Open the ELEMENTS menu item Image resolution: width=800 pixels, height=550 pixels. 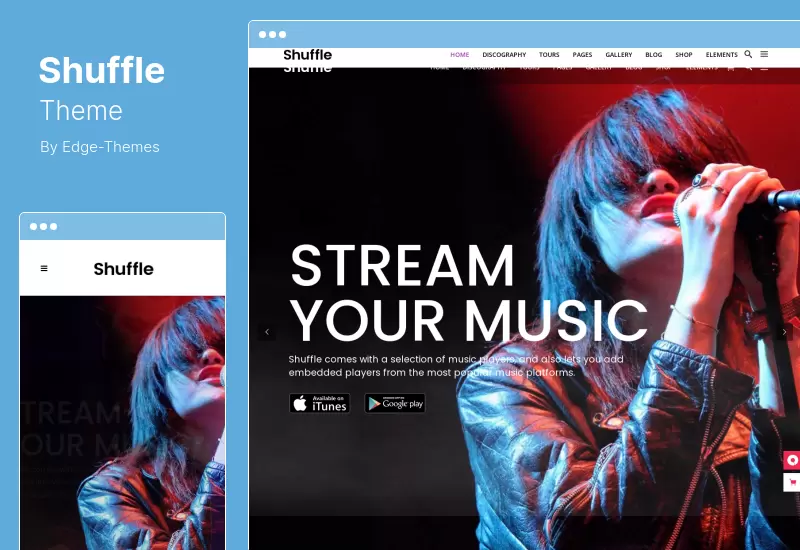pyautogui.click(x=721, y=55)
